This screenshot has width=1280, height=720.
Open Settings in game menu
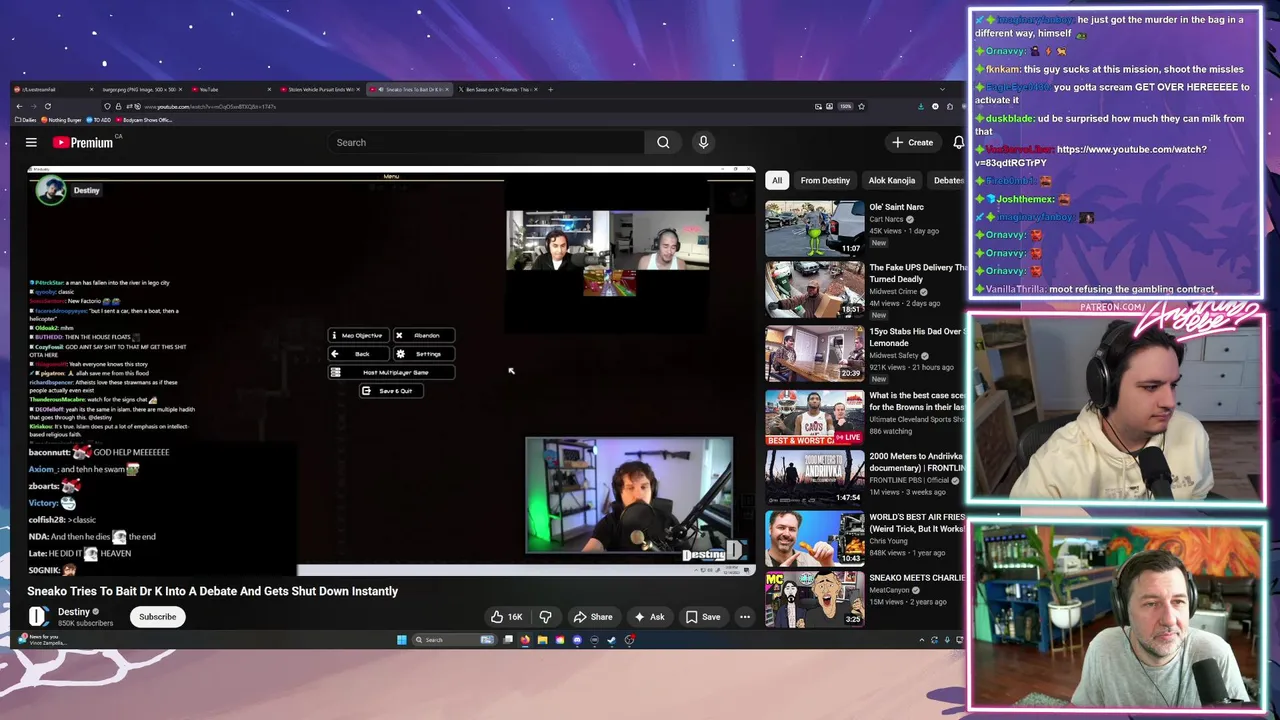point(424,354)
